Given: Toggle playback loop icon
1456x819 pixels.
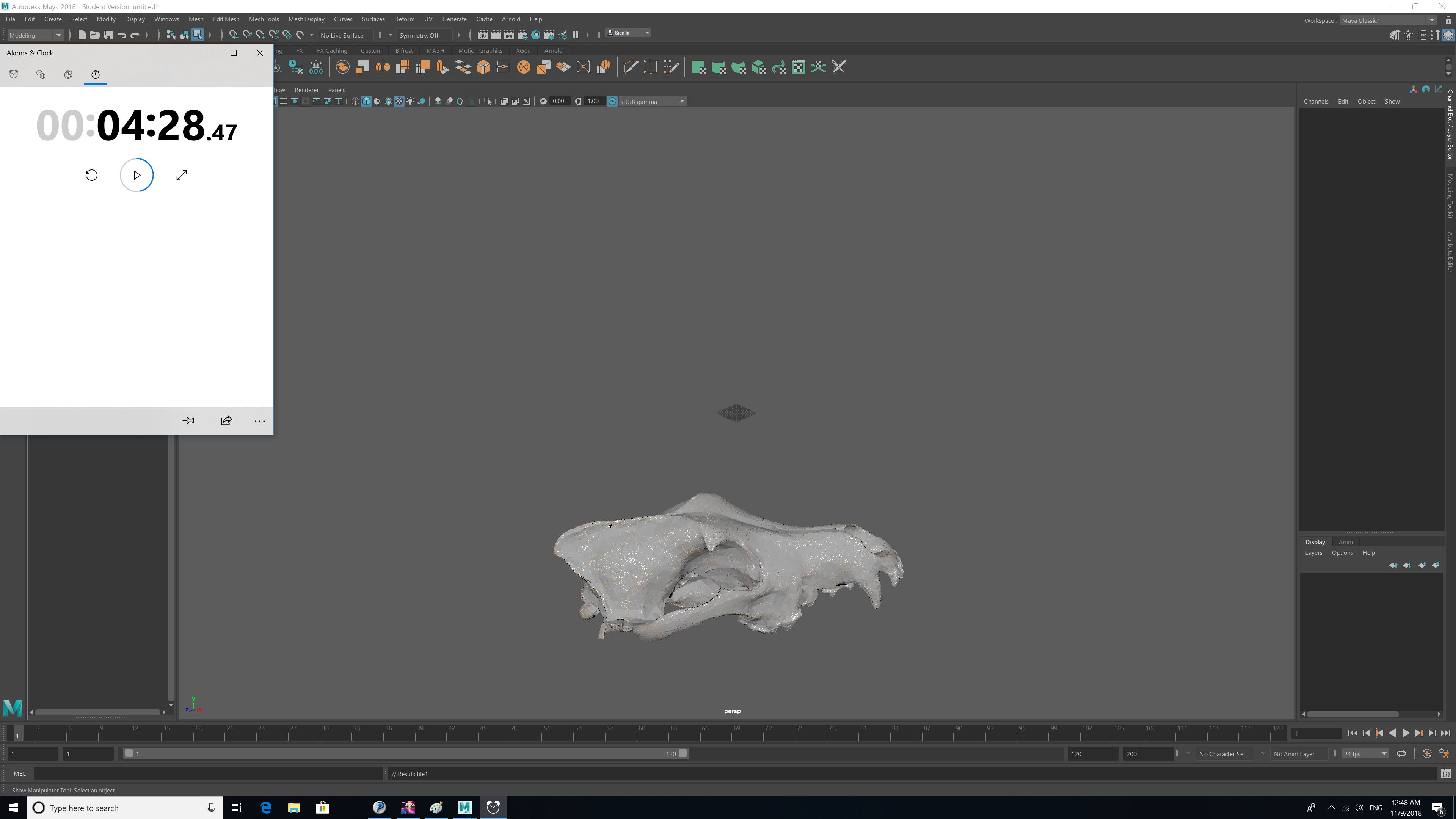Looking at the screenshot, I should coord(1401,753).
